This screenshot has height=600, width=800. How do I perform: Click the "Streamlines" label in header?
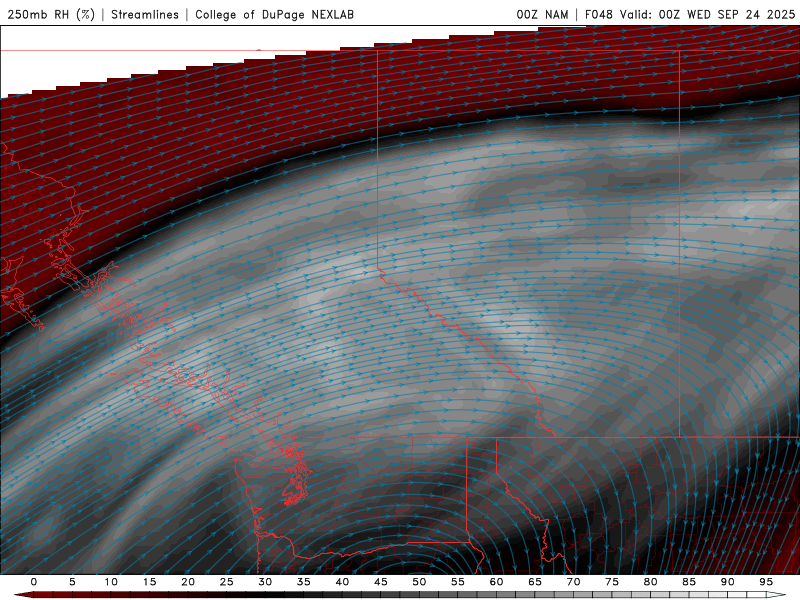click(x=145, y=14)
